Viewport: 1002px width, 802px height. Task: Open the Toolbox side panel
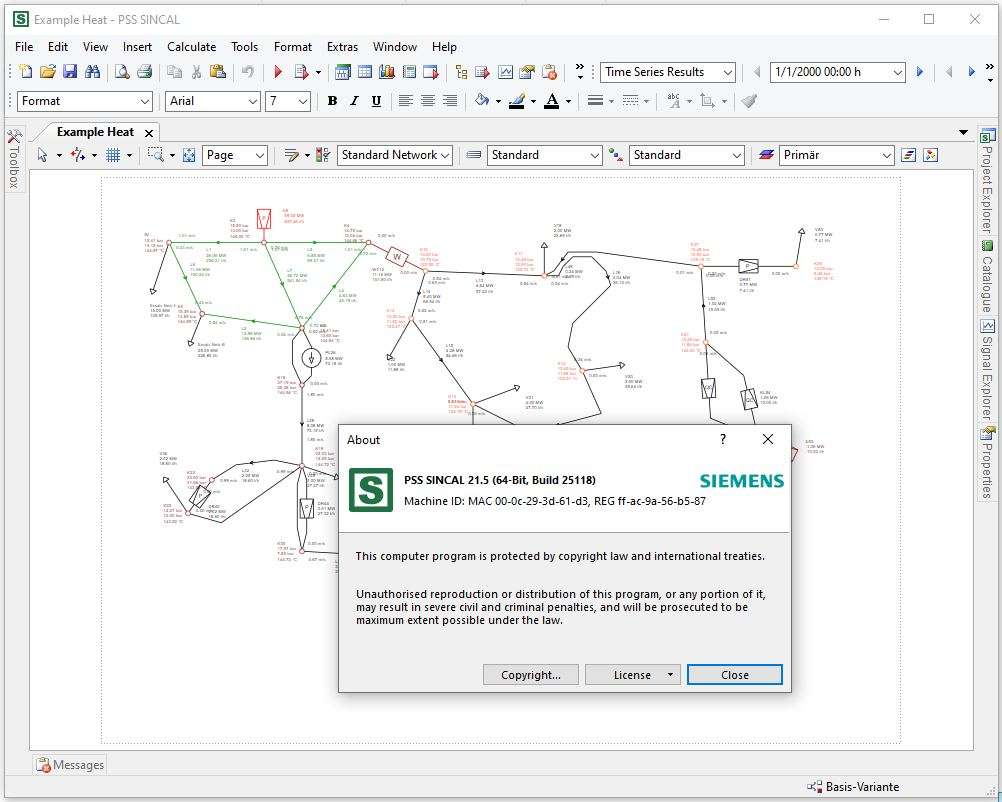coord(15,159)
